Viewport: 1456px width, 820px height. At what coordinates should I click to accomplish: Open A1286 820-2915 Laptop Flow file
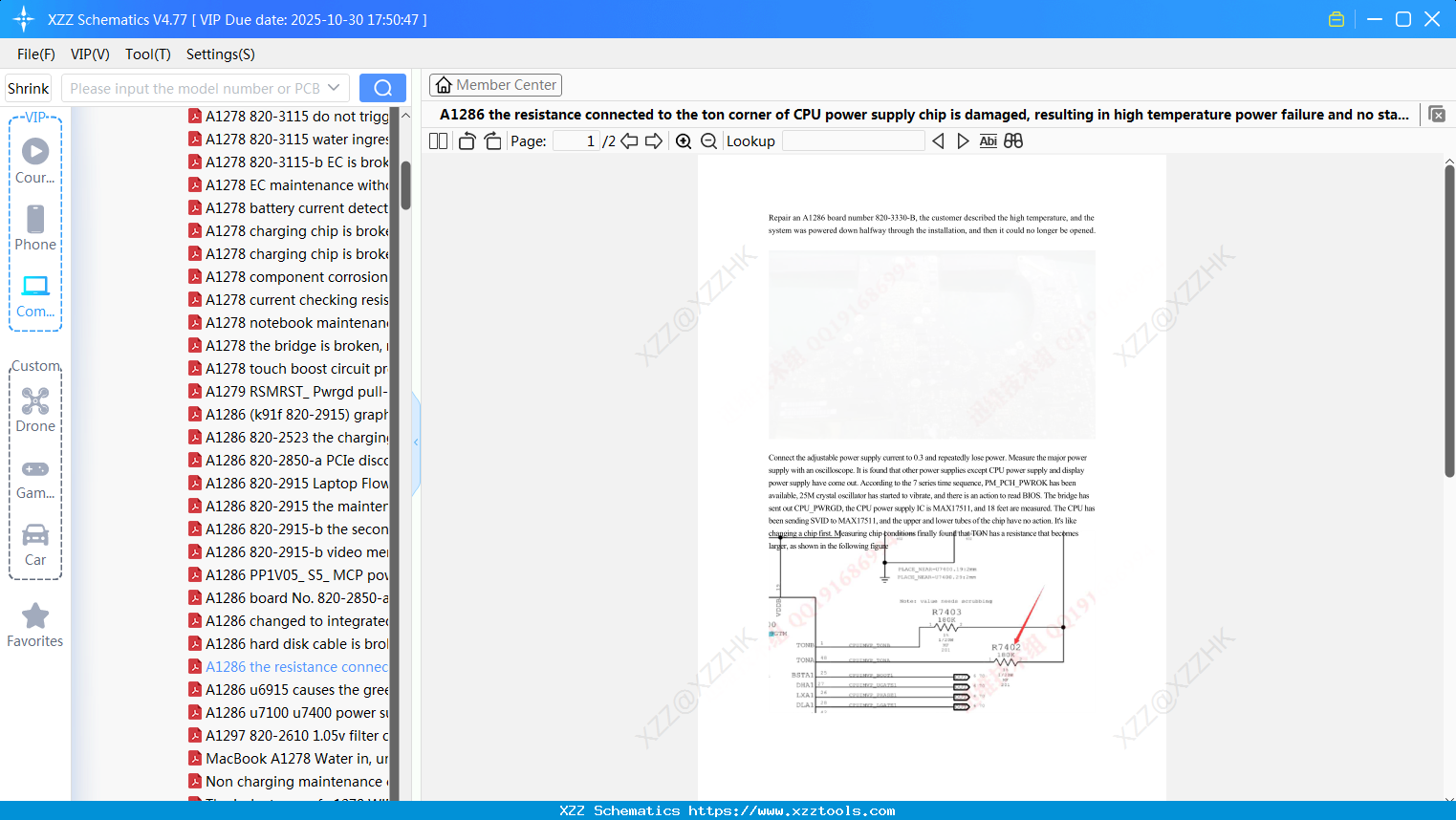click(289, 484)
